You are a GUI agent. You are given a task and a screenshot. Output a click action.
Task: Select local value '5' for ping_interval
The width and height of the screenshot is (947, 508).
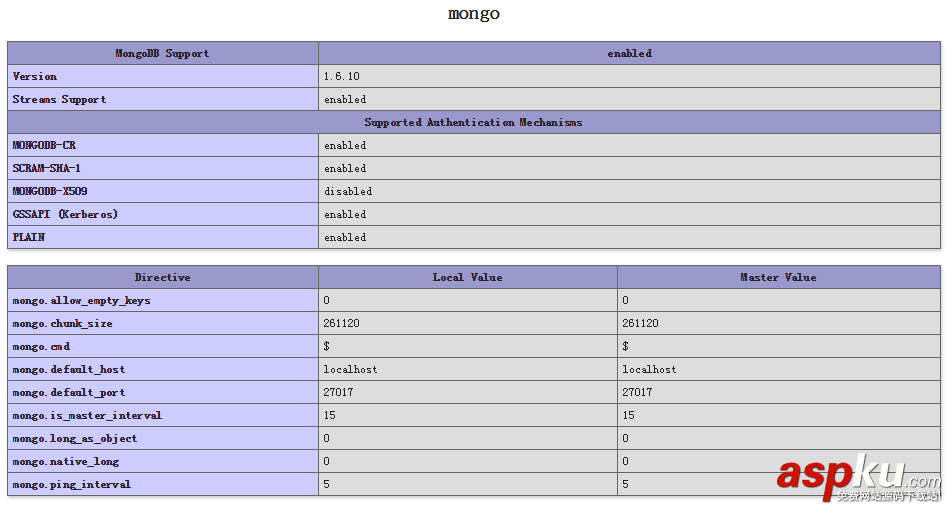tap(326, 484)
